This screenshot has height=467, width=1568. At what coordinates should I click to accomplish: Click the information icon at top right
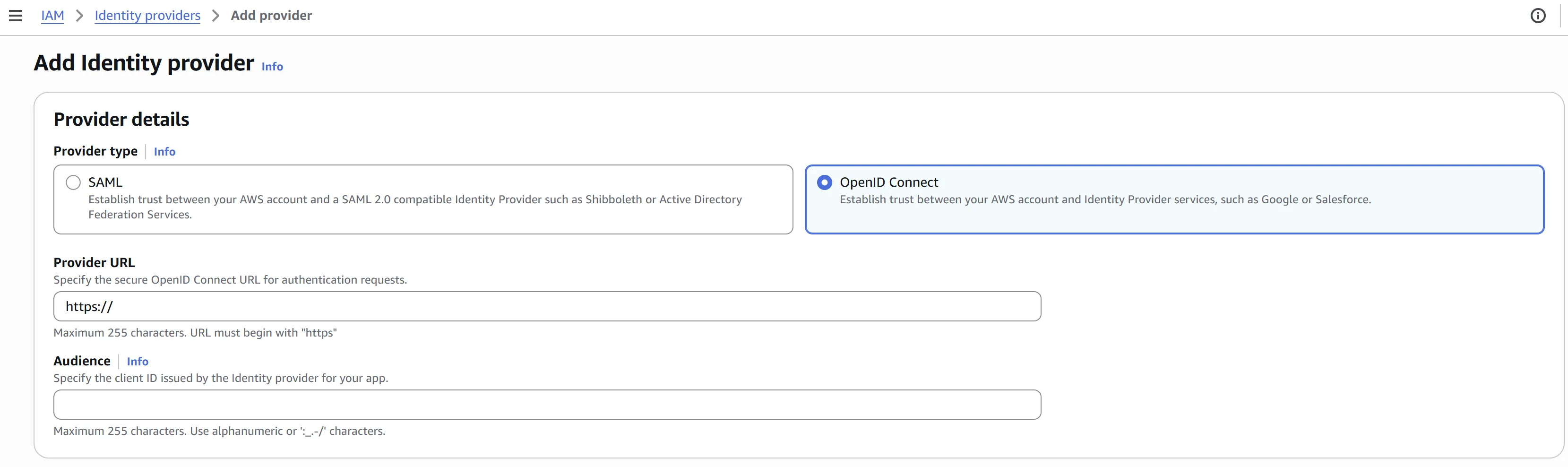(1538, 16)
